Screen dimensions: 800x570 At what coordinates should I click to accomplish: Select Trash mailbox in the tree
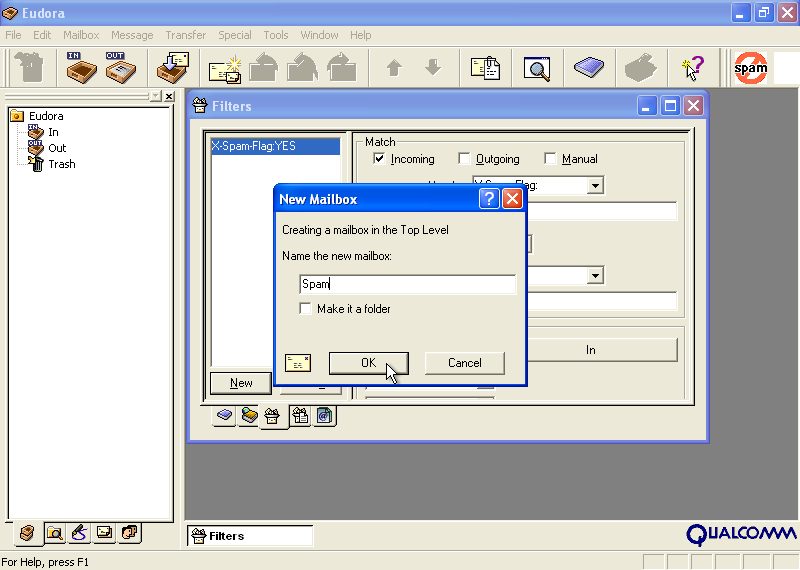click(x=62, y=164)
